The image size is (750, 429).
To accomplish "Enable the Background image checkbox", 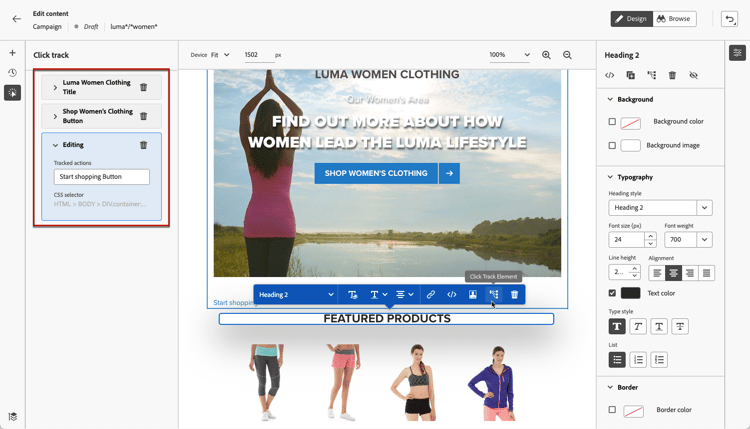I will [612, 145].
